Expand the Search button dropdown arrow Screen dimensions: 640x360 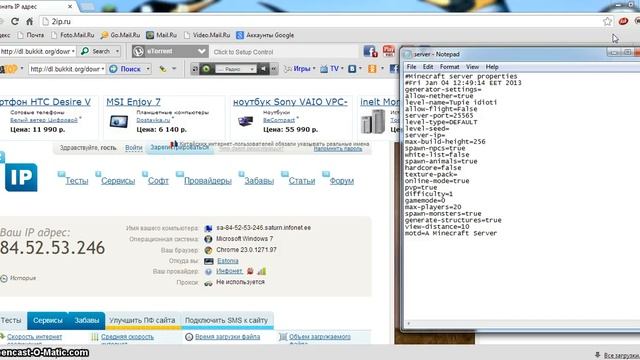pos(117,51)
